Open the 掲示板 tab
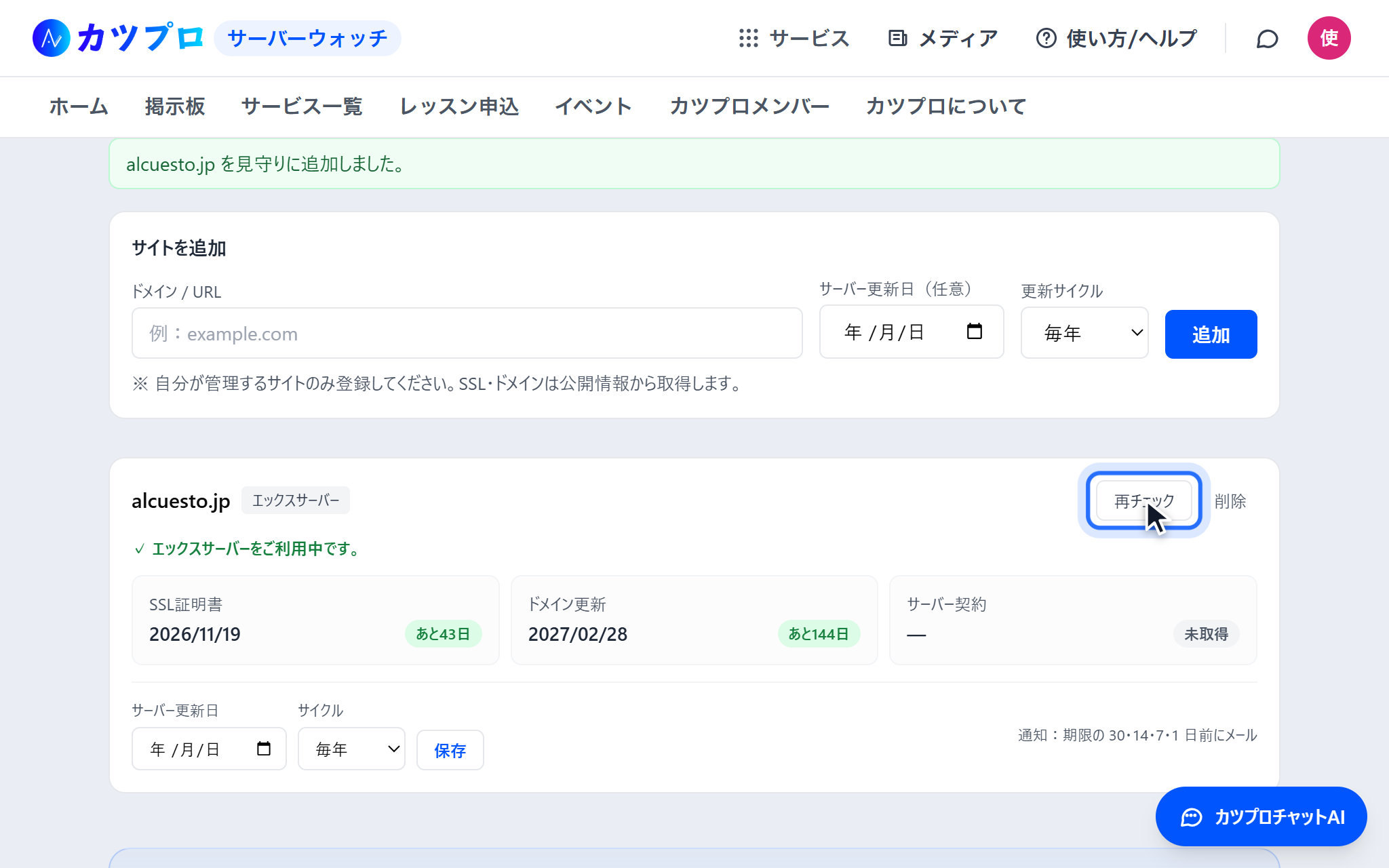1389x868 pixels. pos(175,106)
